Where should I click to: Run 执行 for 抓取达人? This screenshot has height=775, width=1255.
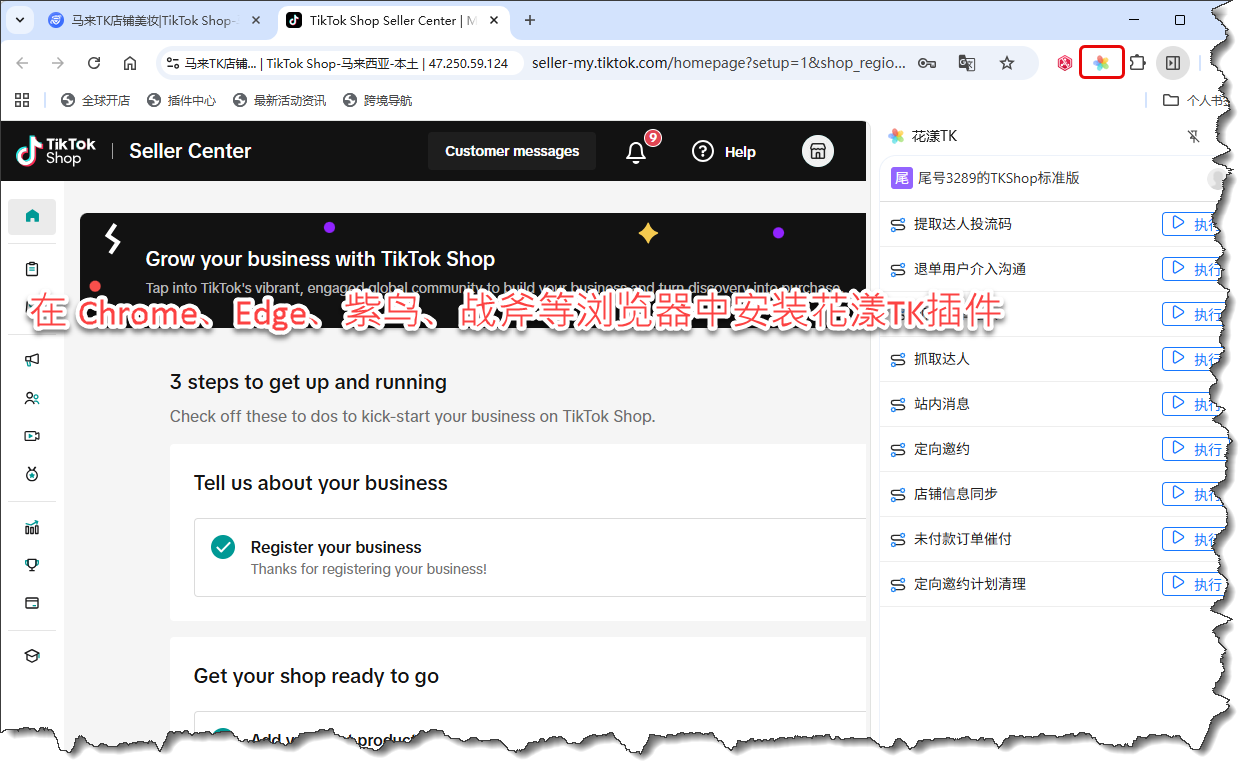point(1193,359)
